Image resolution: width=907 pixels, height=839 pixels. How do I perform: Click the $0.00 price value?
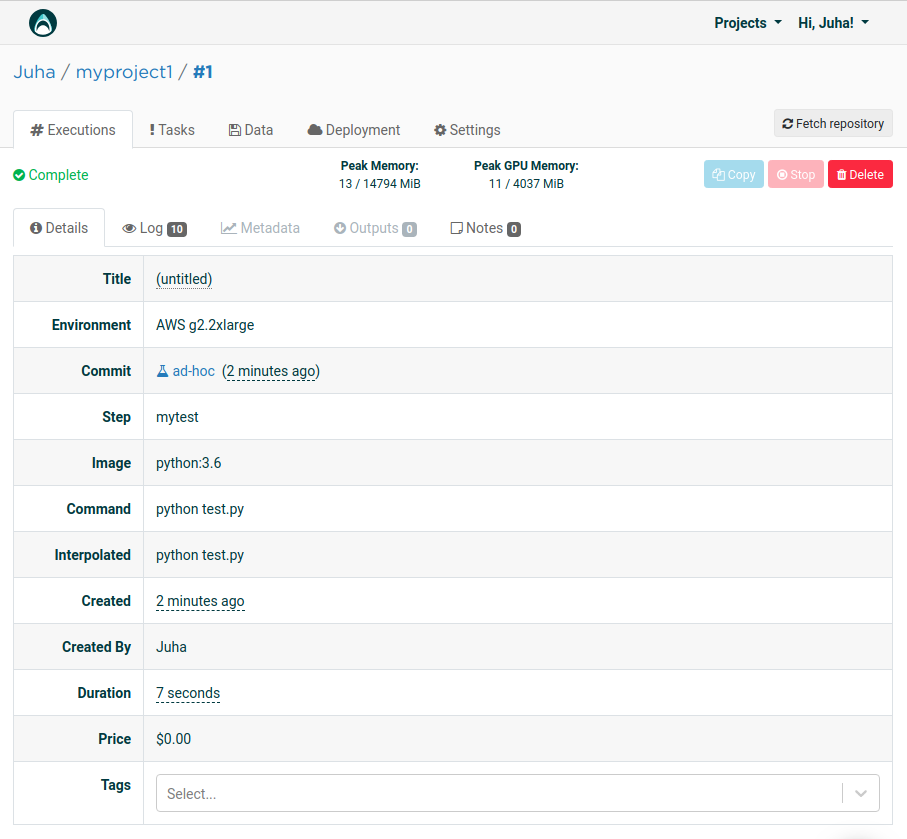tap(174, 739)
